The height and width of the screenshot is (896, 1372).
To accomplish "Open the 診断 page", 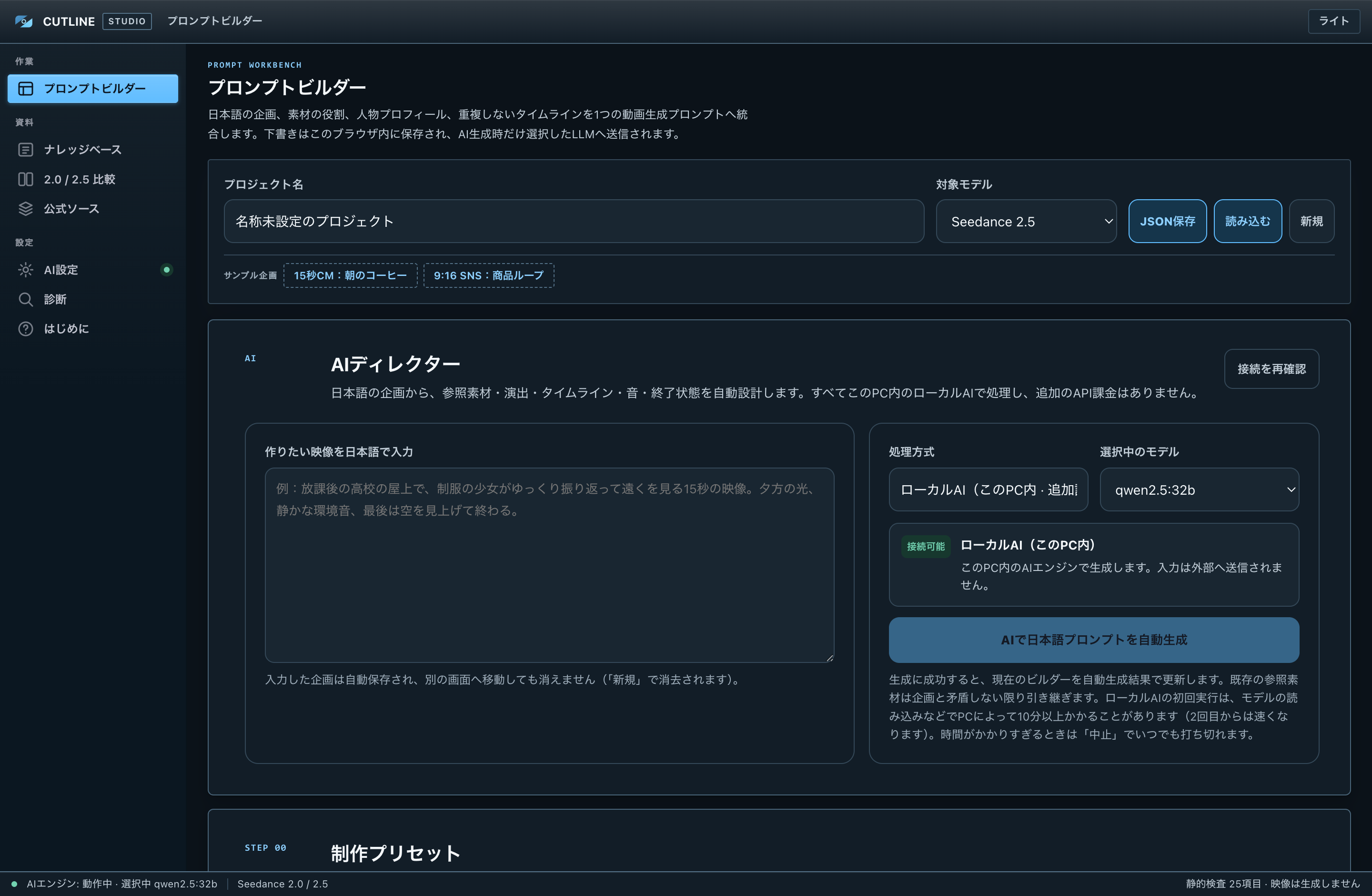I will coord(93,299).
